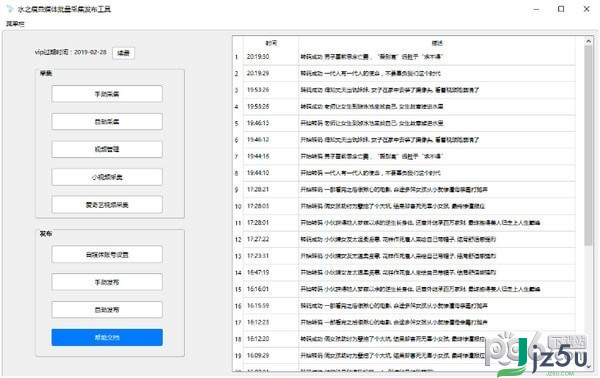Click the log scrollbar down arrow
Image resolution: width=600 pixels, height=378 pixels.
[x=589, y=367]
